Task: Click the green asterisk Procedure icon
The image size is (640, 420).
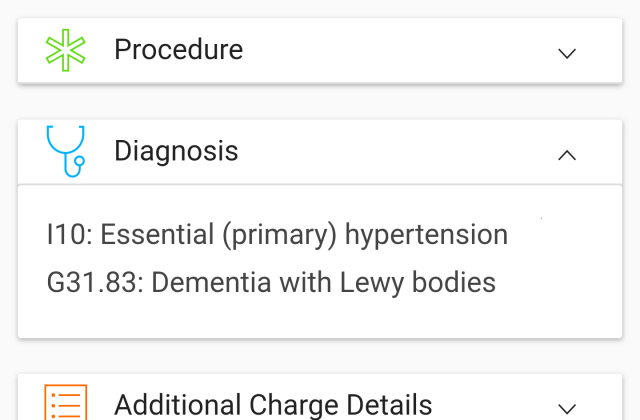Action: [x=66, y=50]
